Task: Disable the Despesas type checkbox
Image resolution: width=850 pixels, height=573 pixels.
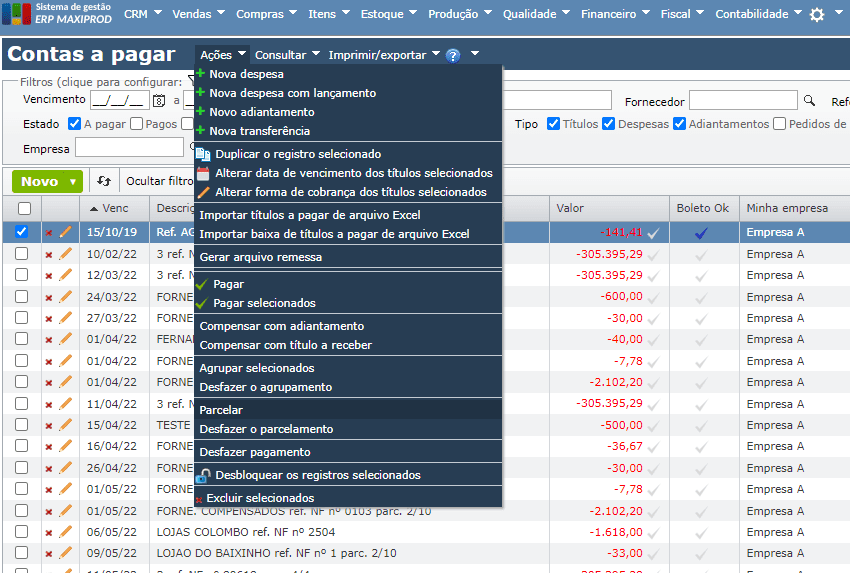Action: tap(609, 124)
